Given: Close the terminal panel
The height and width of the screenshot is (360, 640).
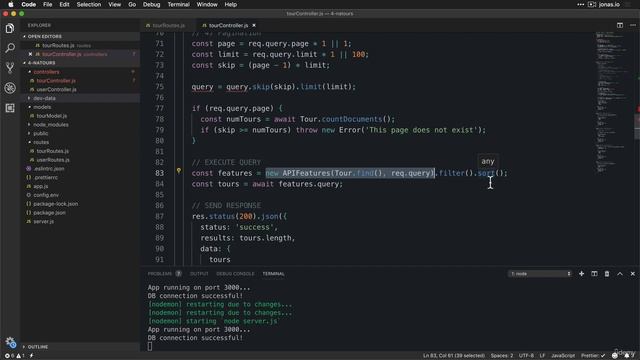Looking at the screenshot, I should point(633,273).
